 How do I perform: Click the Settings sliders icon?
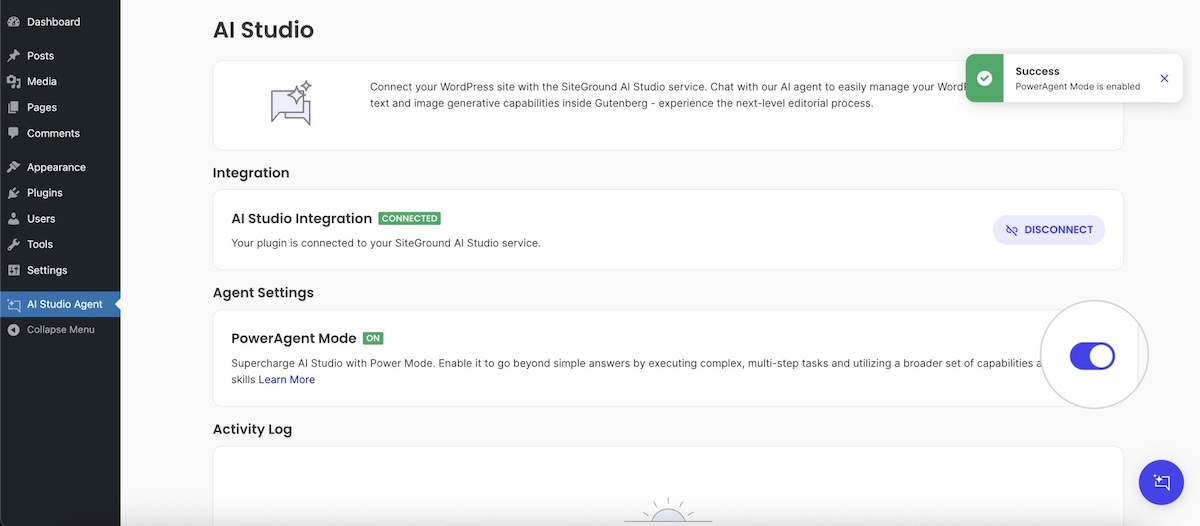pyautogui.click(x=14, y=270)
